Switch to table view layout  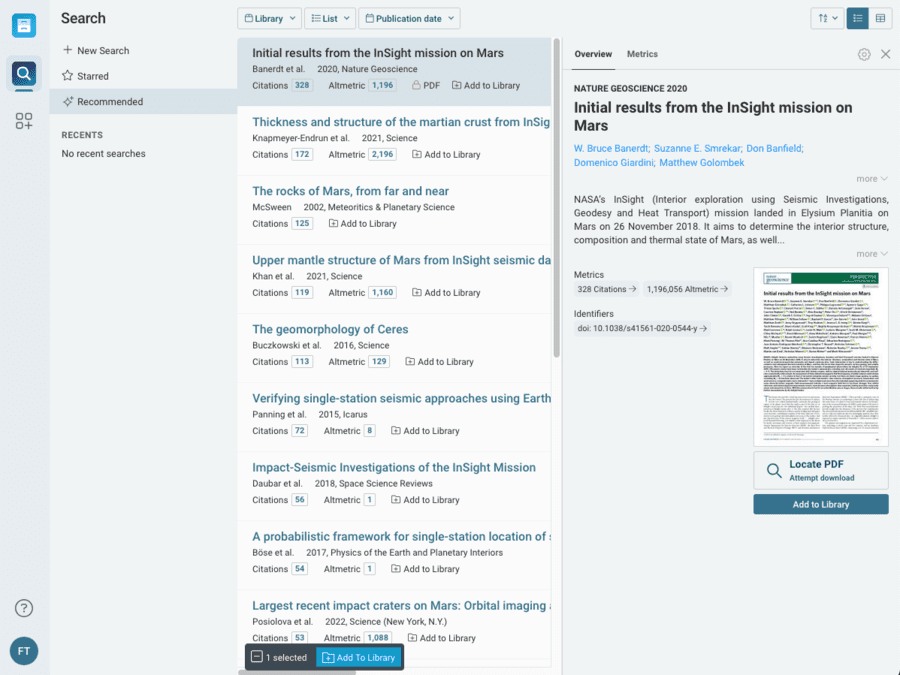point(880,18)
